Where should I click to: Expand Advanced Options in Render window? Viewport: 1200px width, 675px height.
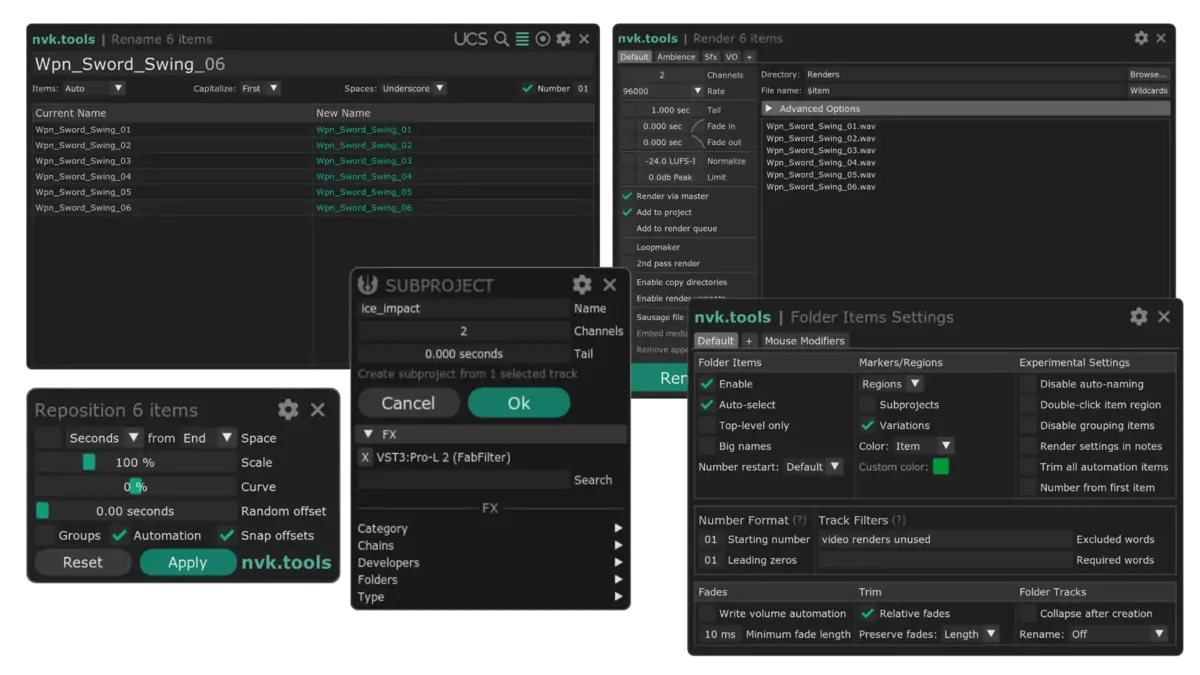[x=966, y=108]
